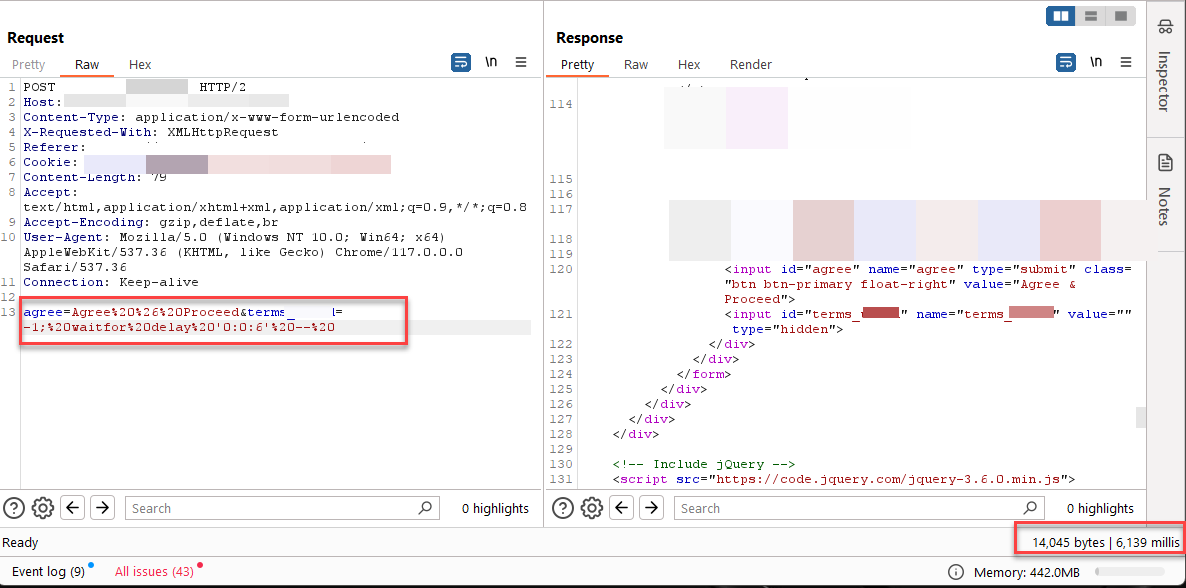This screenshot has height=588, width=1186.
Task: Open the Response panel hamburger menu
Action: (x=1126, y=62)
